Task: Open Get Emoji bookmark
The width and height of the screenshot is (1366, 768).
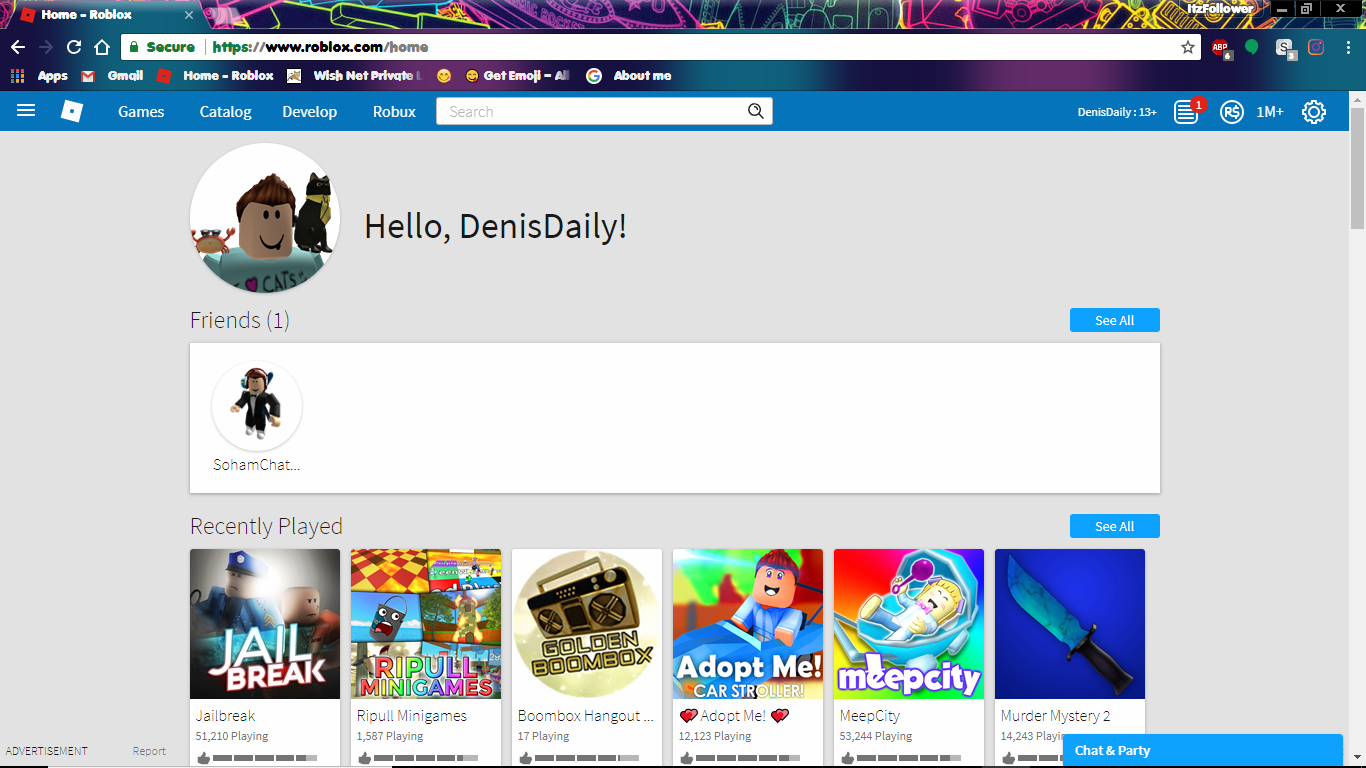Action: click(517, 75)
